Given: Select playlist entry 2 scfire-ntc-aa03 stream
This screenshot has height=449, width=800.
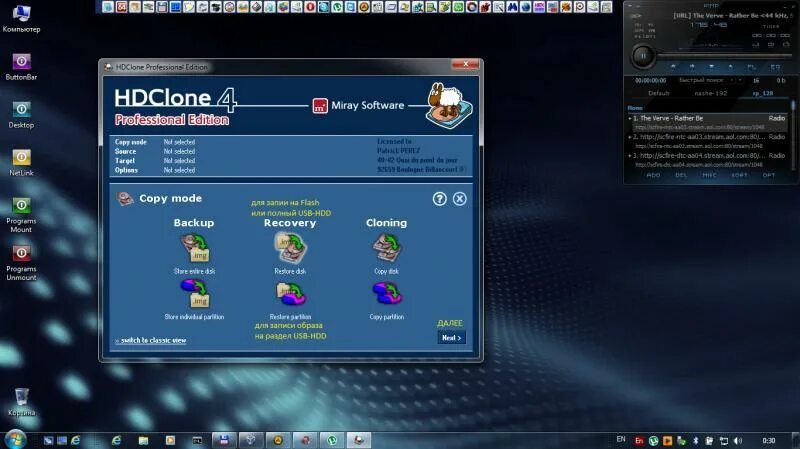Looking at the screenshot, I should coord(707,141).
